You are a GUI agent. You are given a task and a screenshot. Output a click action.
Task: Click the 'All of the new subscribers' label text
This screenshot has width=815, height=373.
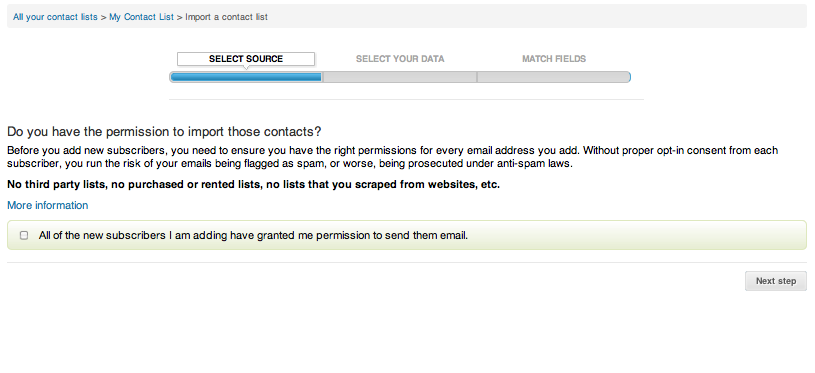point(253,235)
